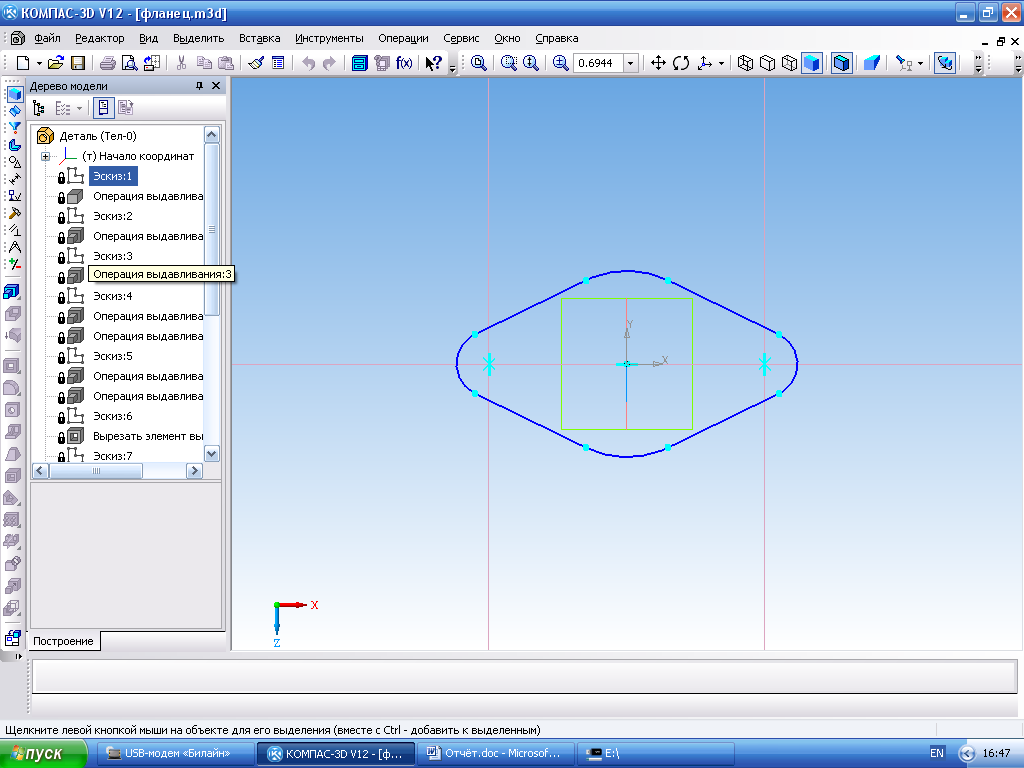The width and height of the screenshot is (1024, 768).
Task: Select Эскиз:4 in the model tree
Action: point(112,296)
